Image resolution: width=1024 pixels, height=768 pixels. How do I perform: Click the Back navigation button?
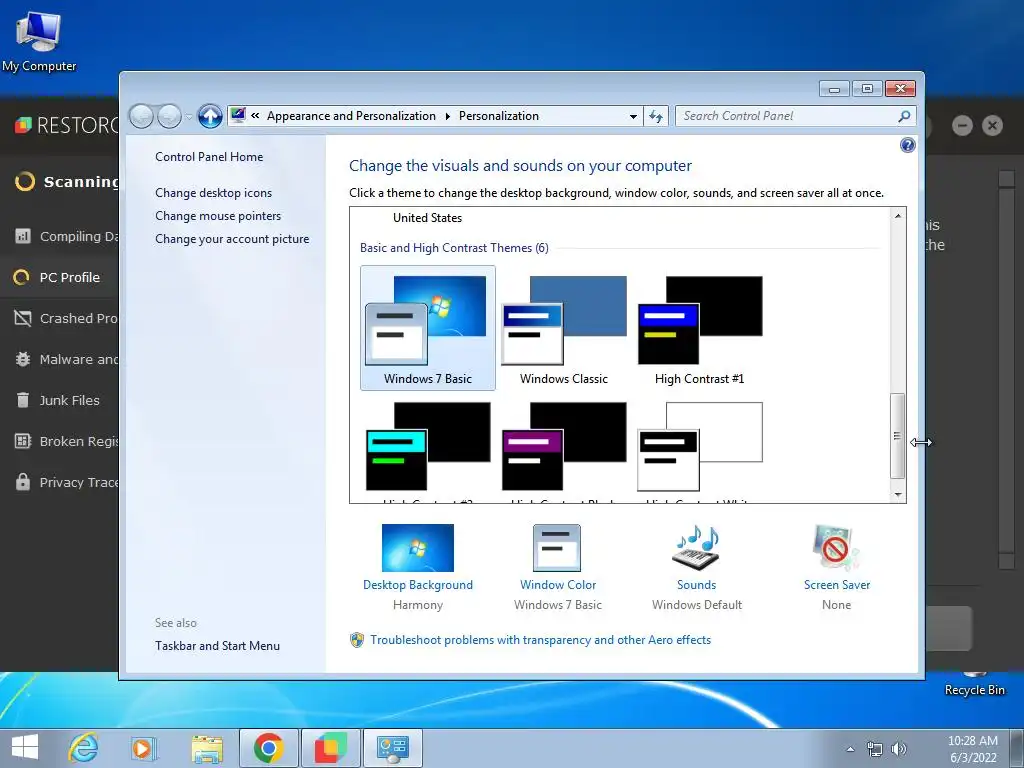141,116
